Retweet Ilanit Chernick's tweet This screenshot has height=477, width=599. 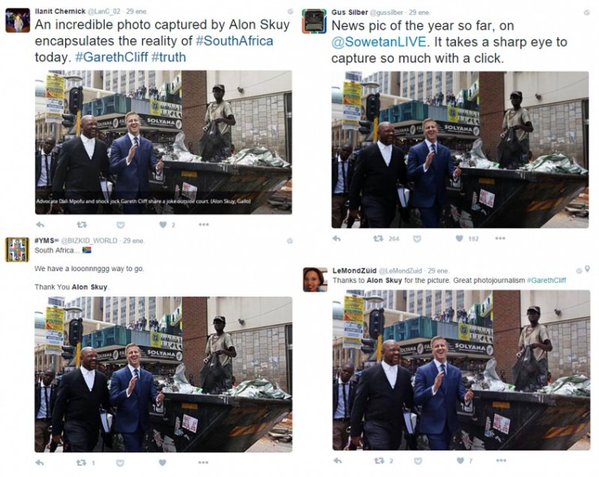coord(82,225)
